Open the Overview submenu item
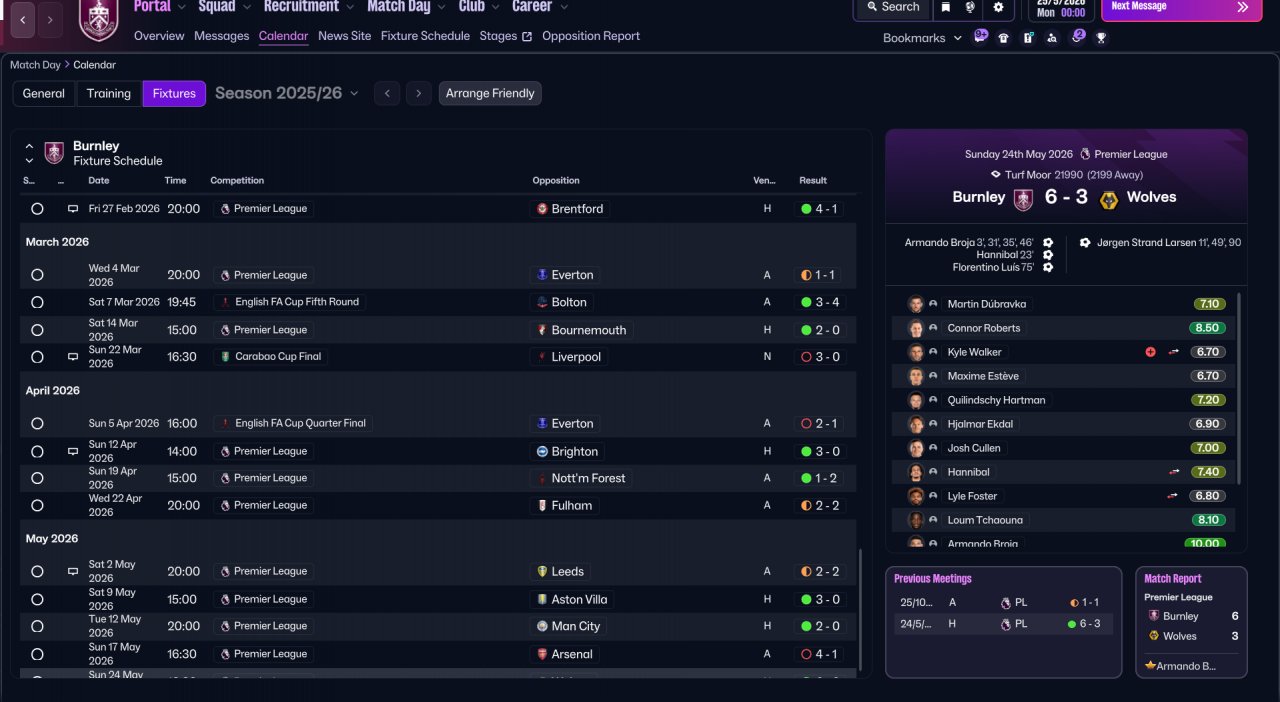The image size is (1280, 702). pyautogui.click(x=159, y=36)
